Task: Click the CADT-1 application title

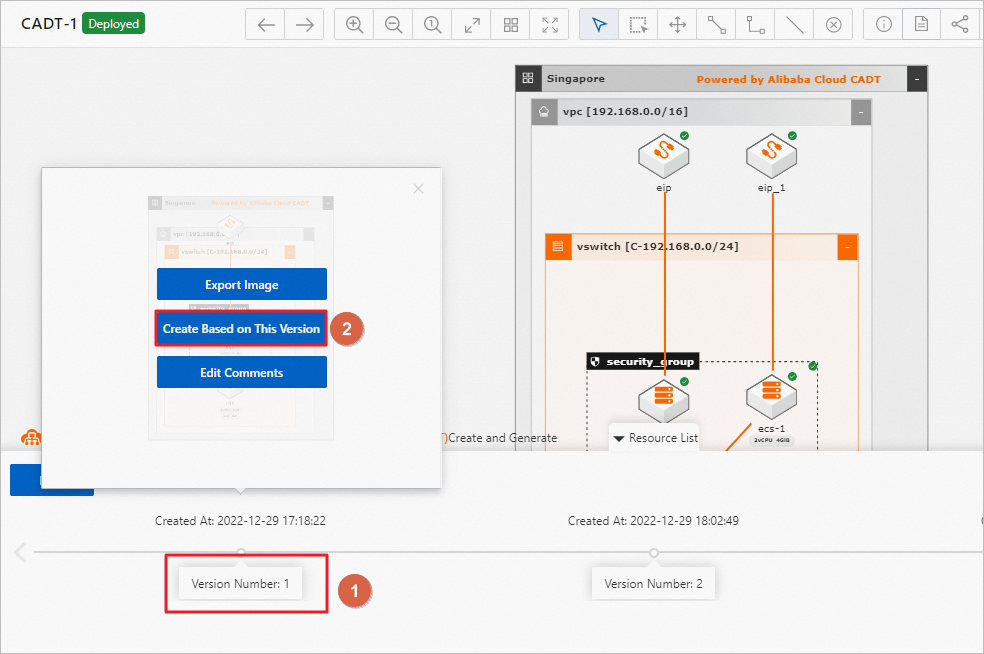Action: point(49,24)
